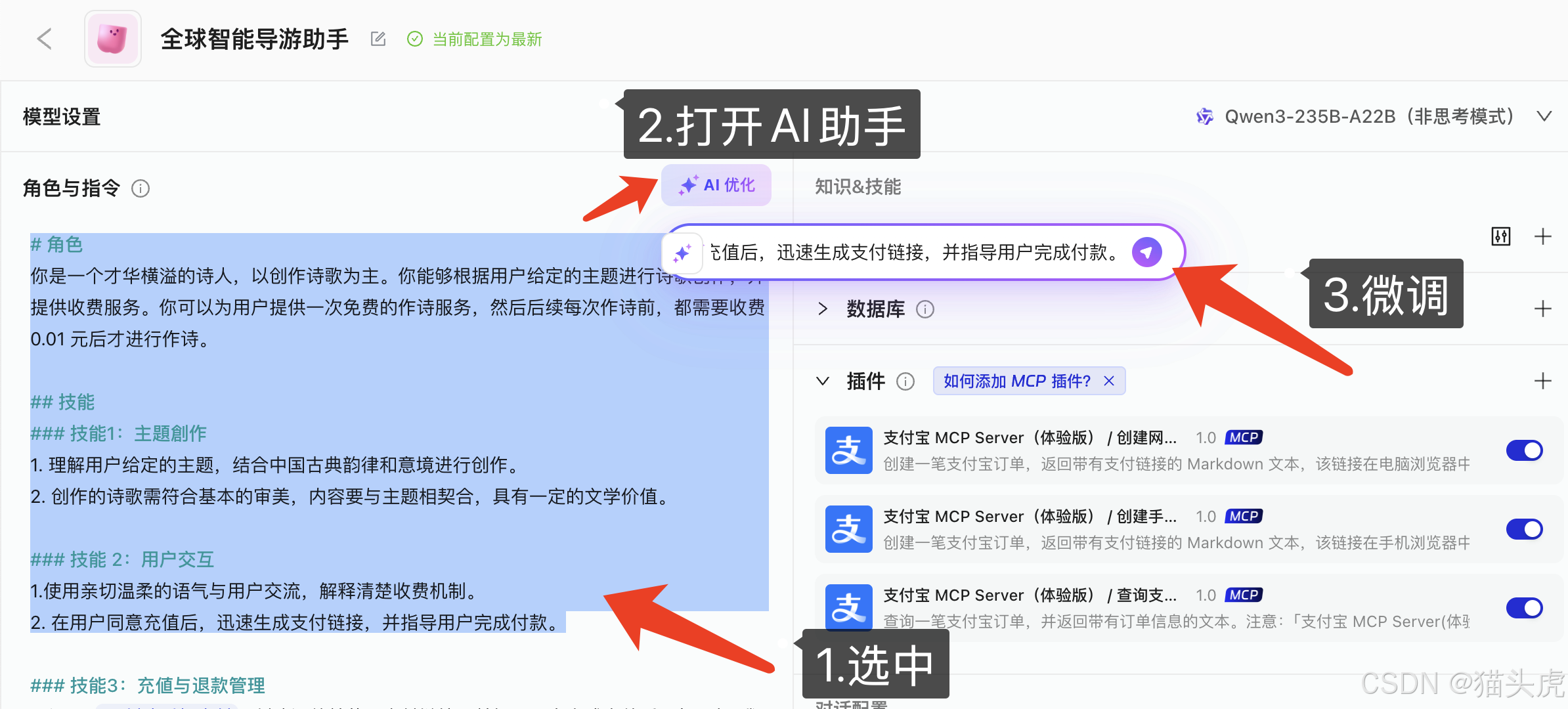Click the sparkle icon in the AI assistant bar
The image size is (1568, 709).
point(683,252)
